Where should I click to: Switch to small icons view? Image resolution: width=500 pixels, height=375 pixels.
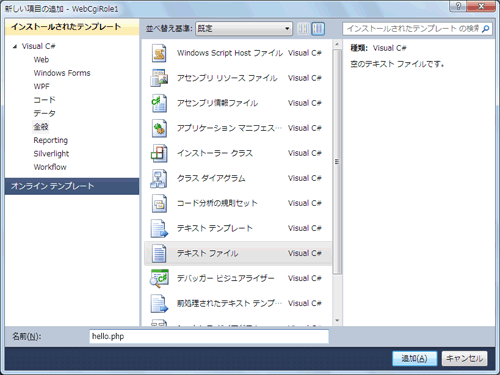(x=303, y=29)
